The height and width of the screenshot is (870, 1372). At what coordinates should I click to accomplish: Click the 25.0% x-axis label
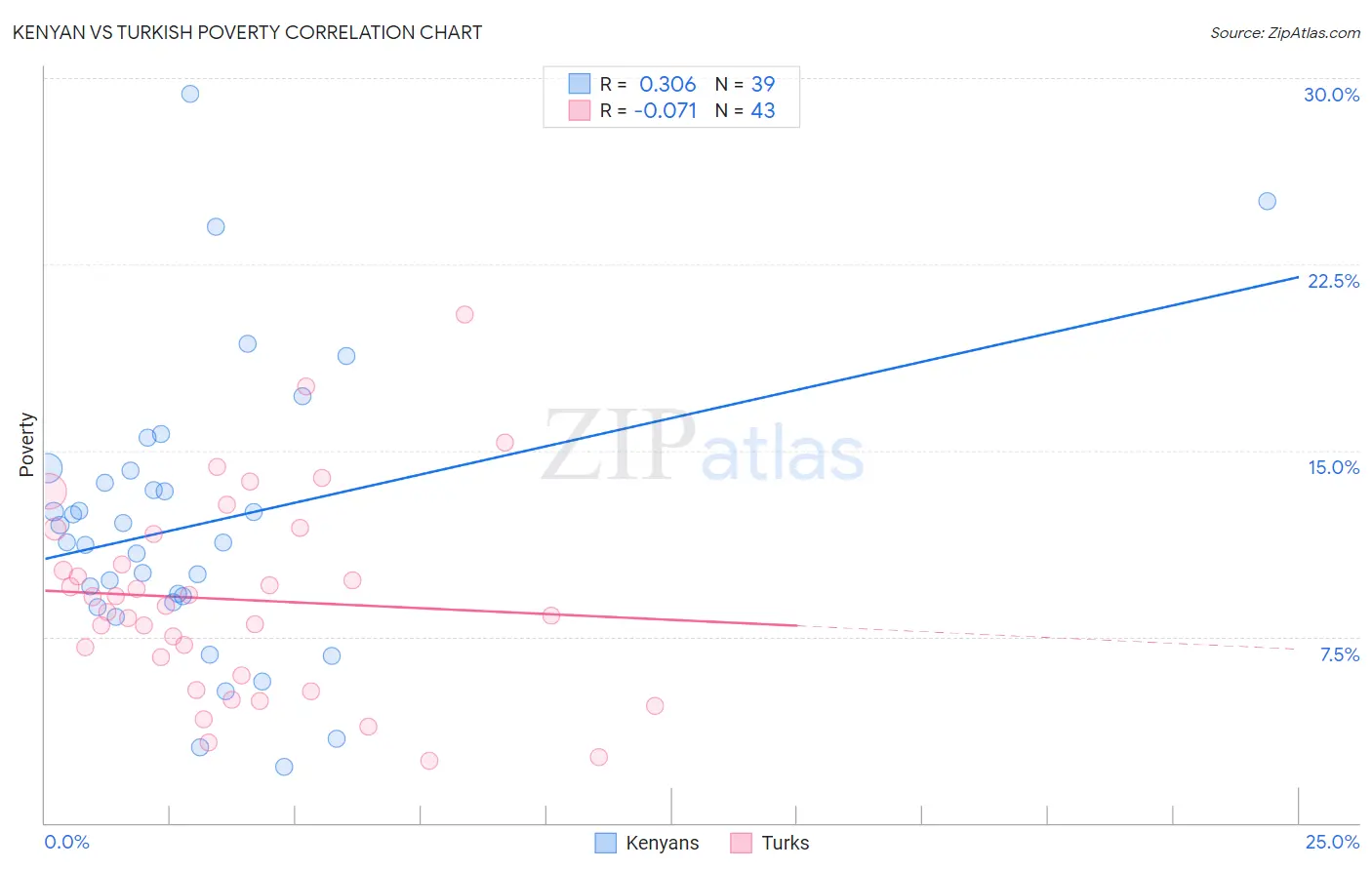point(1332,842)
